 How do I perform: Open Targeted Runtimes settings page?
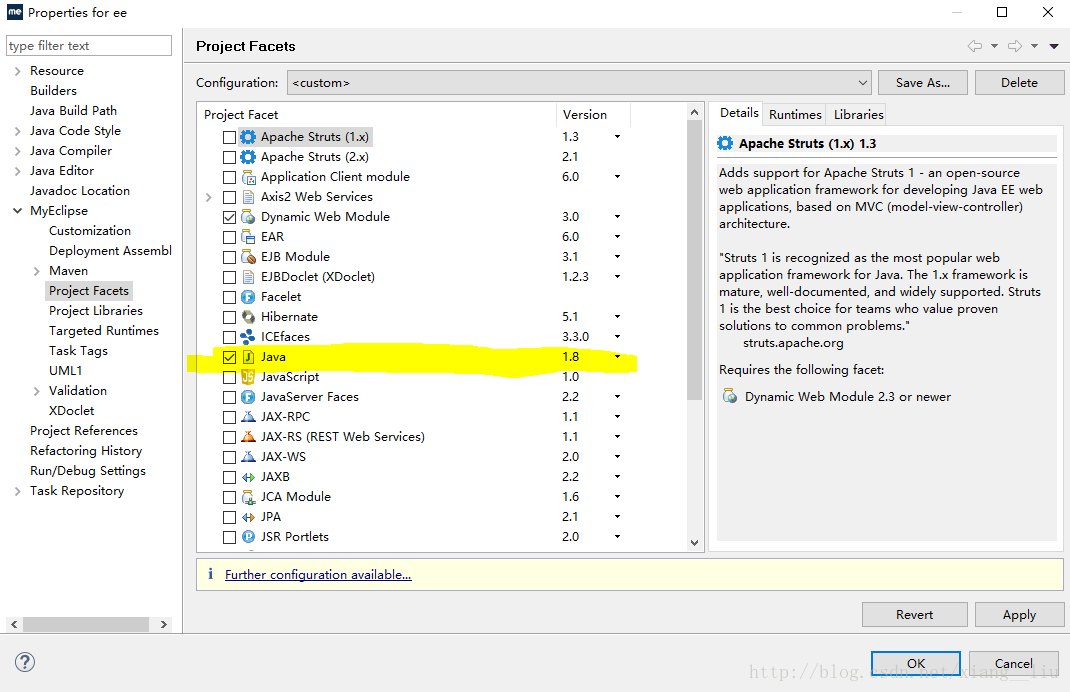coord(104,330)
